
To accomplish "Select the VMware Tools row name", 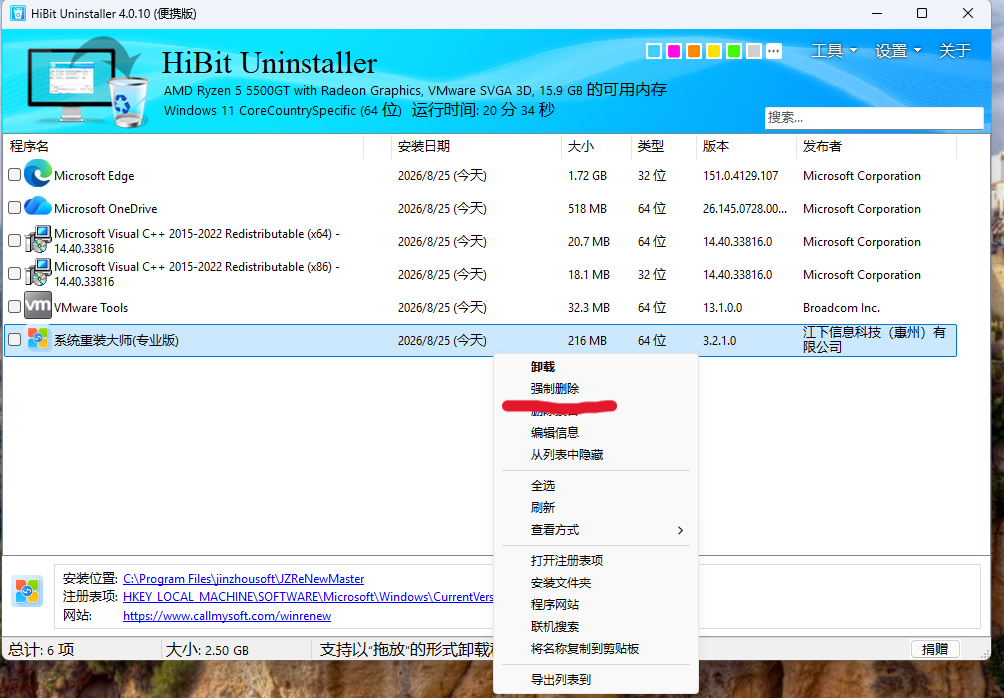I will click(91, 308).
